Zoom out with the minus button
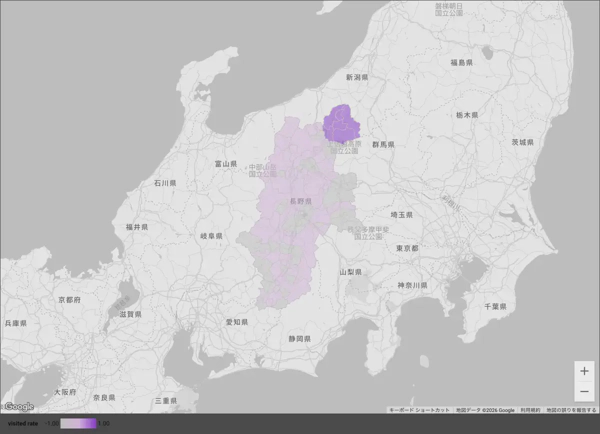The image size is (600, 434). 584,392
